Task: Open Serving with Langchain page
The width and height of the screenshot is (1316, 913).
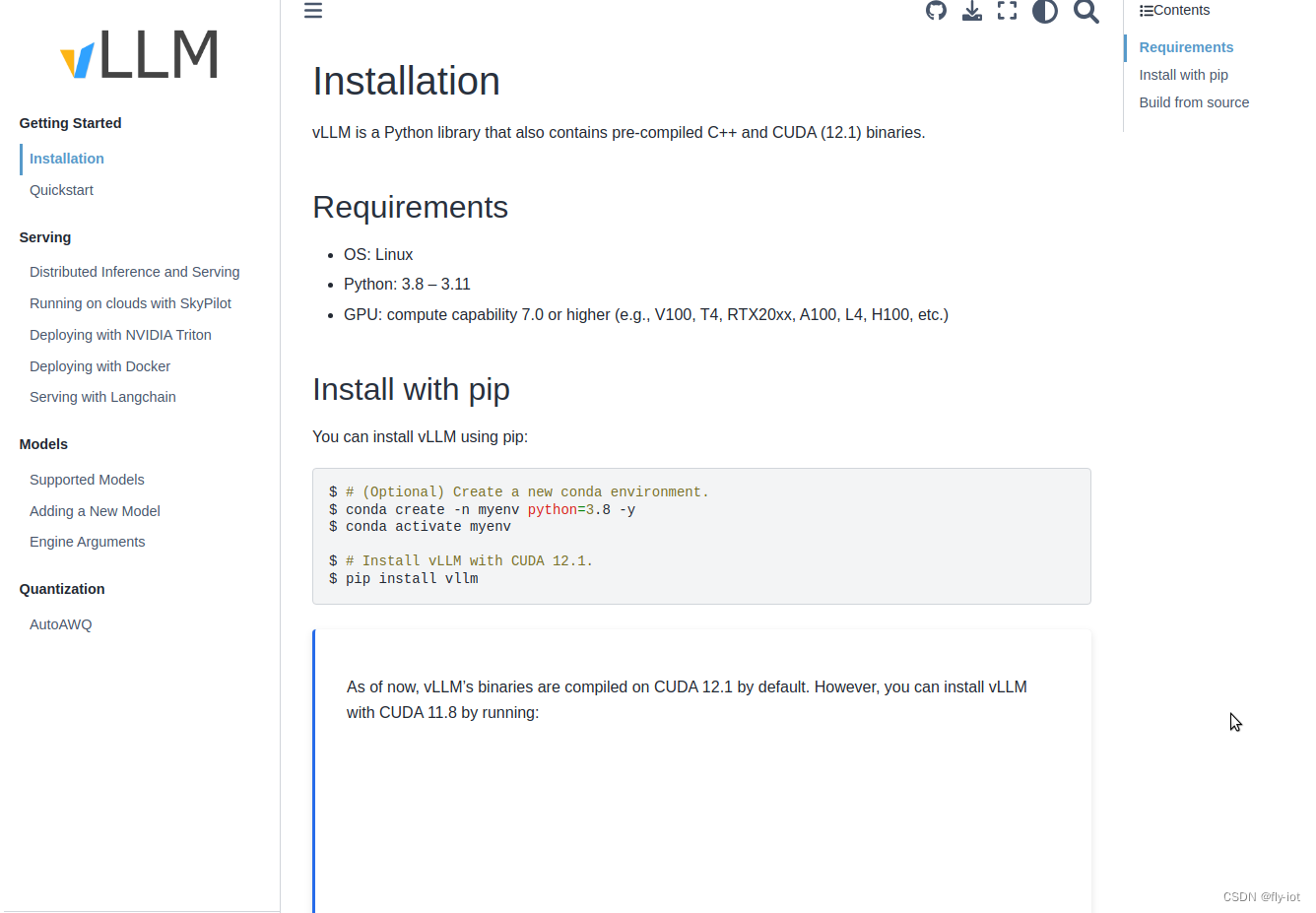Action: 102,397
